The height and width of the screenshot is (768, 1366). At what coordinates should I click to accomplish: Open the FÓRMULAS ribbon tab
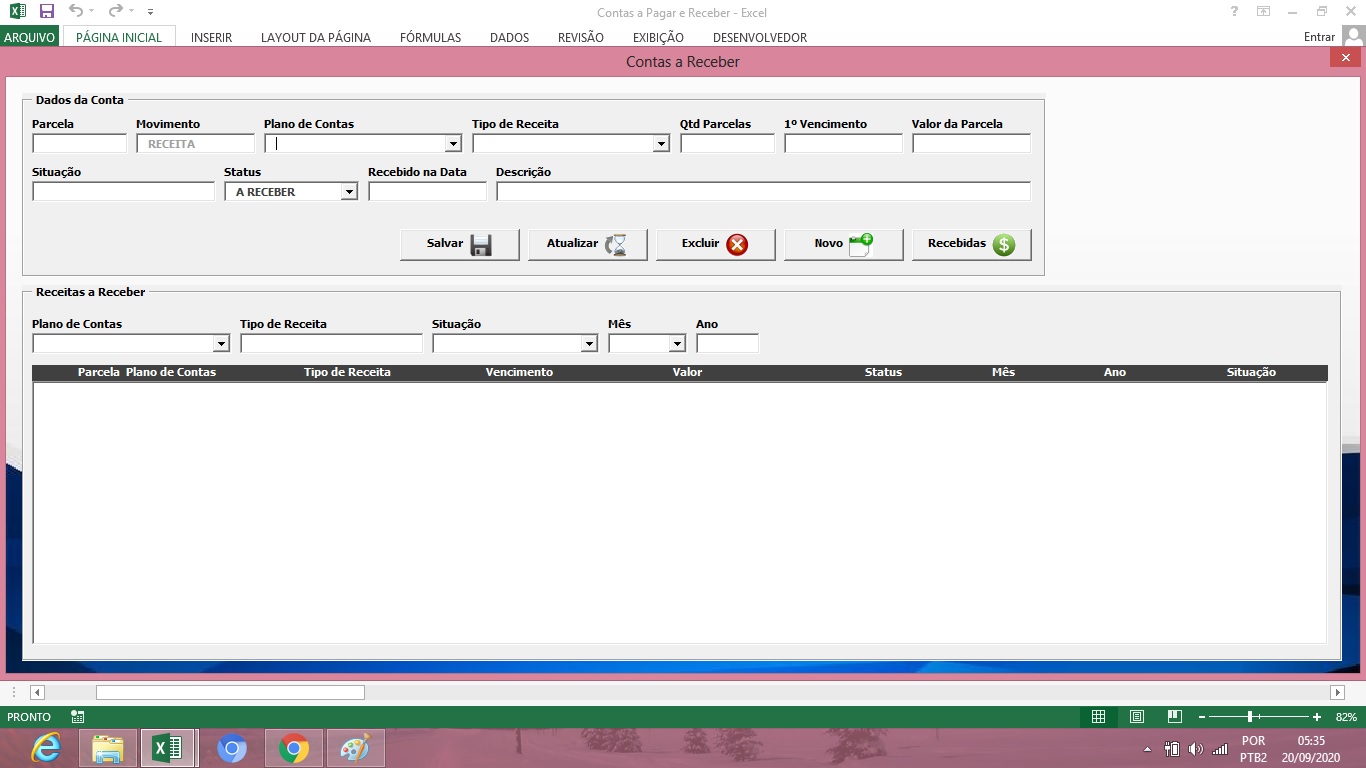pos(430,37)
